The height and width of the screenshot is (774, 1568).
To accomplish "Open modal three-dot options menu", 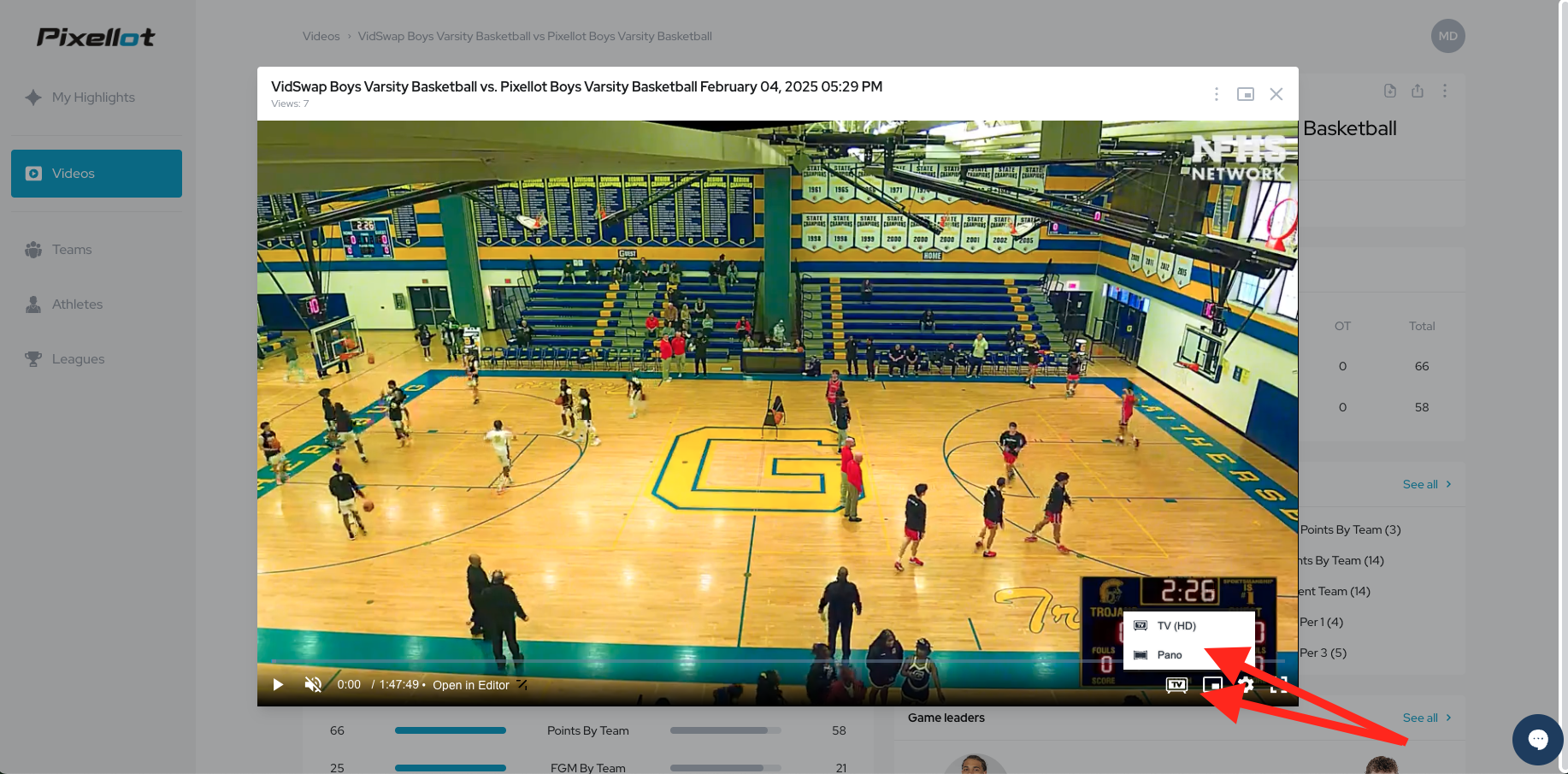I will [x=1217, y=94].
